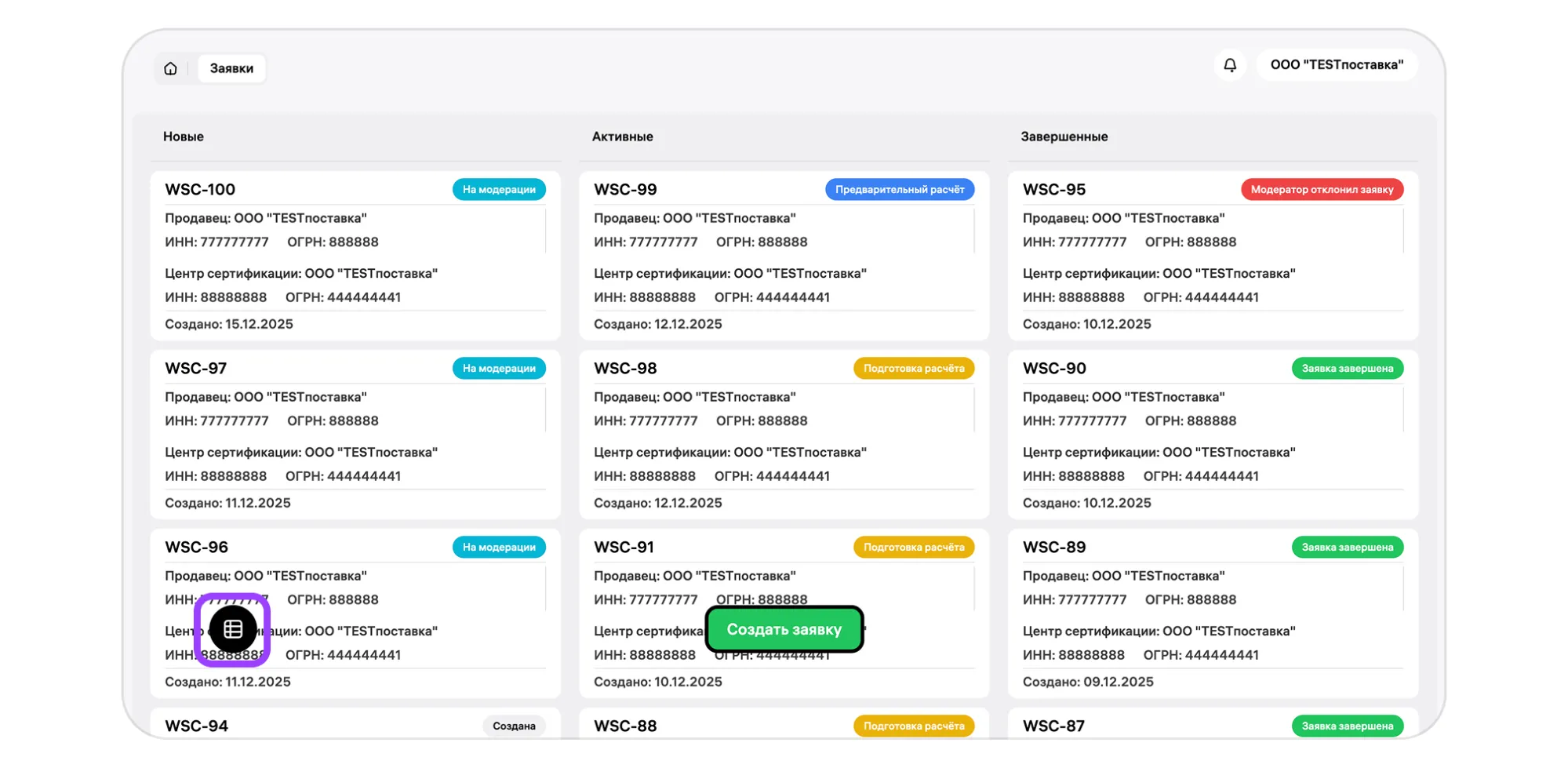1568x768 pixels.
Task: Click the green Создать заявку button
Action: [784, 629]
